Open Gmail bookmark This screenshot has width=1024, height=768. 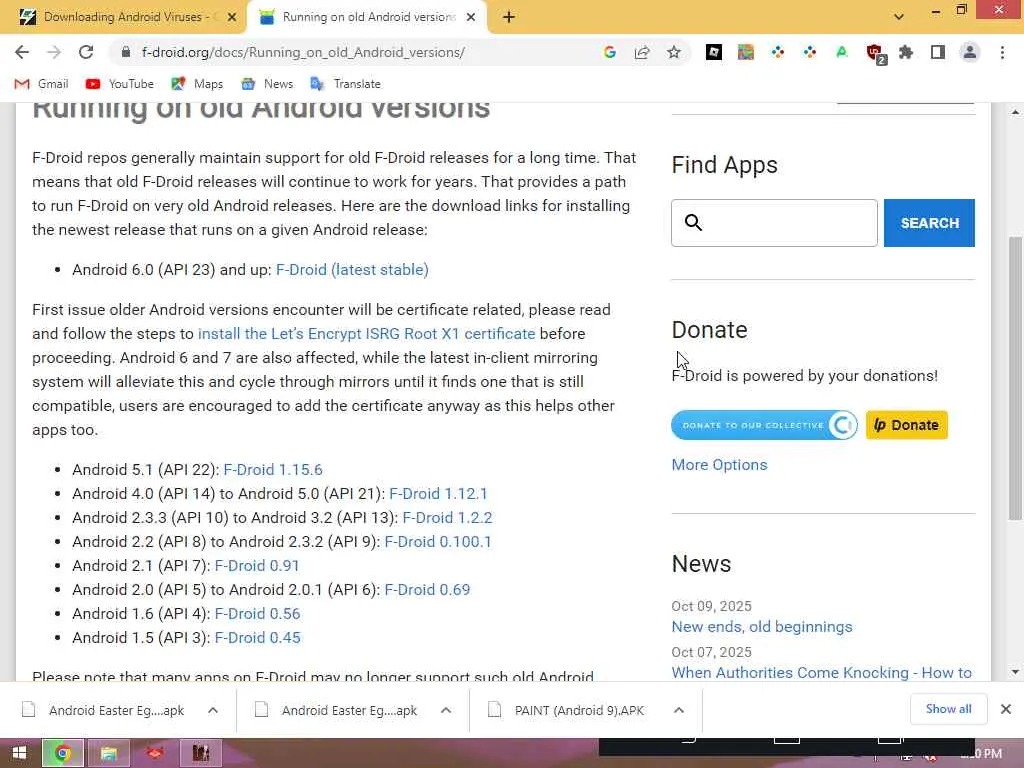[x=41, y=84]
